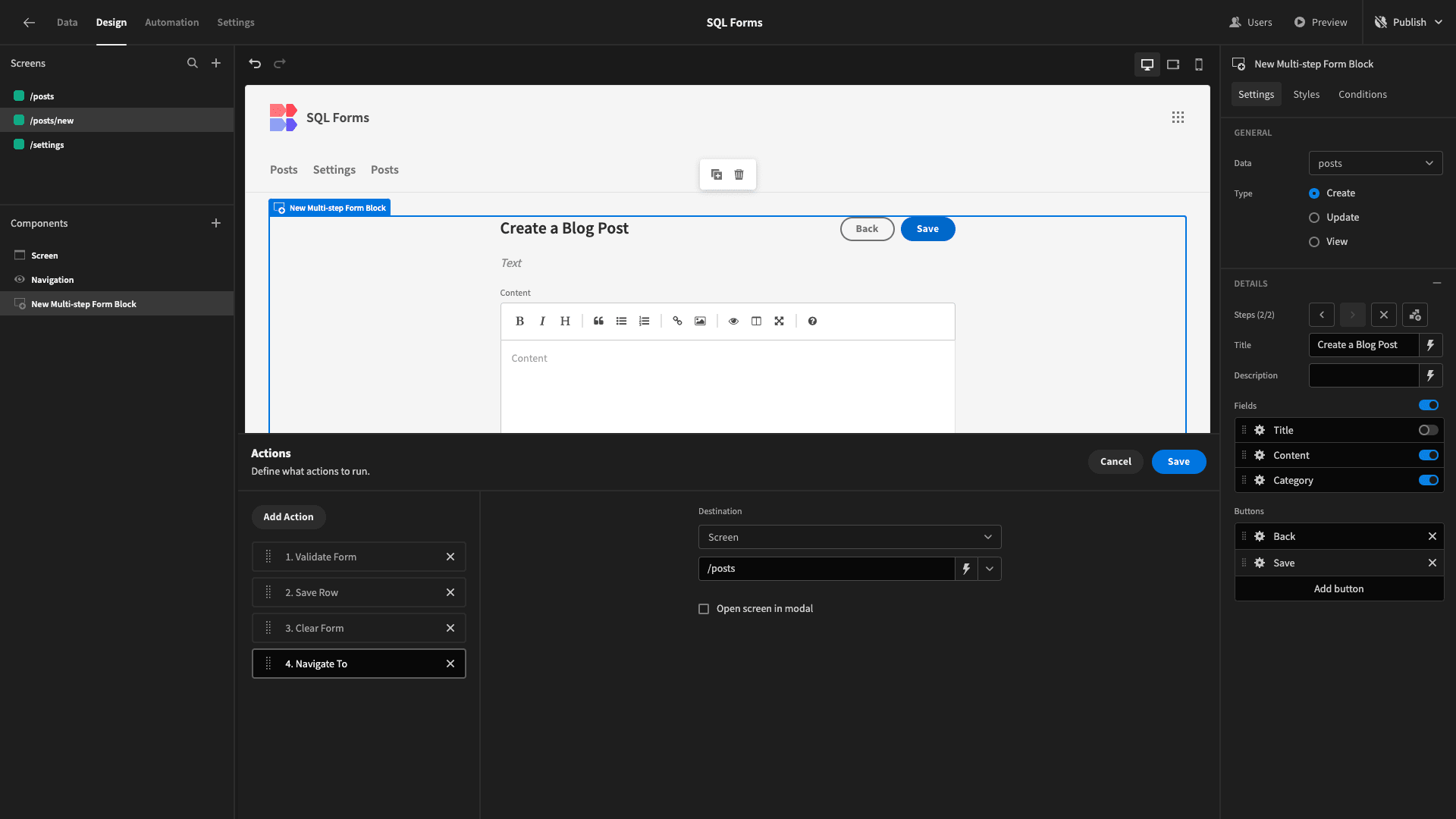
Task: Add a new form step icon
Action: click(1415, 315)
